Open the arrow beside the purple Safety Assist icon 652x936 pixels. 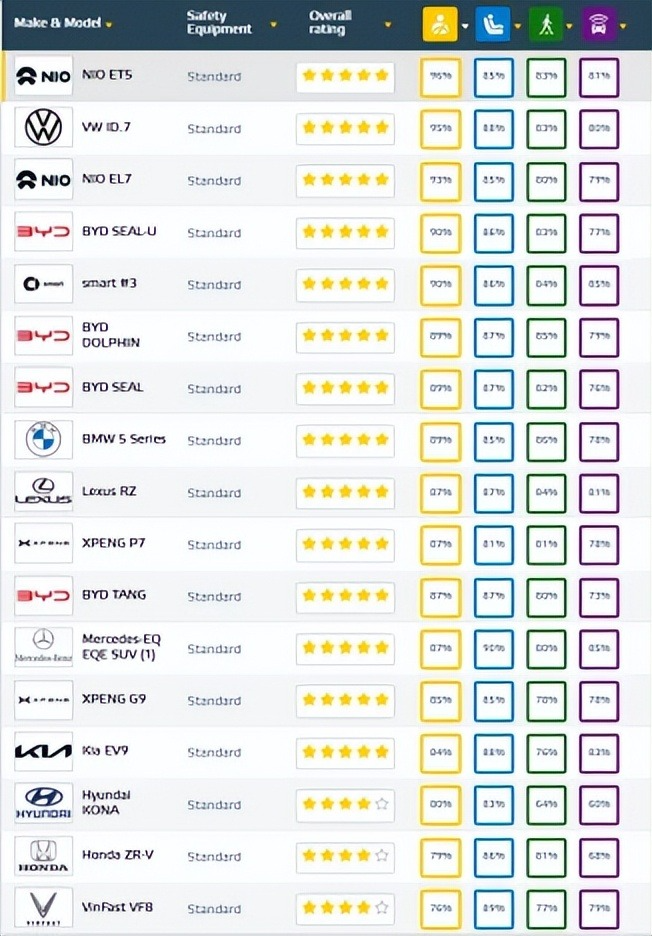tap(623, 26)
